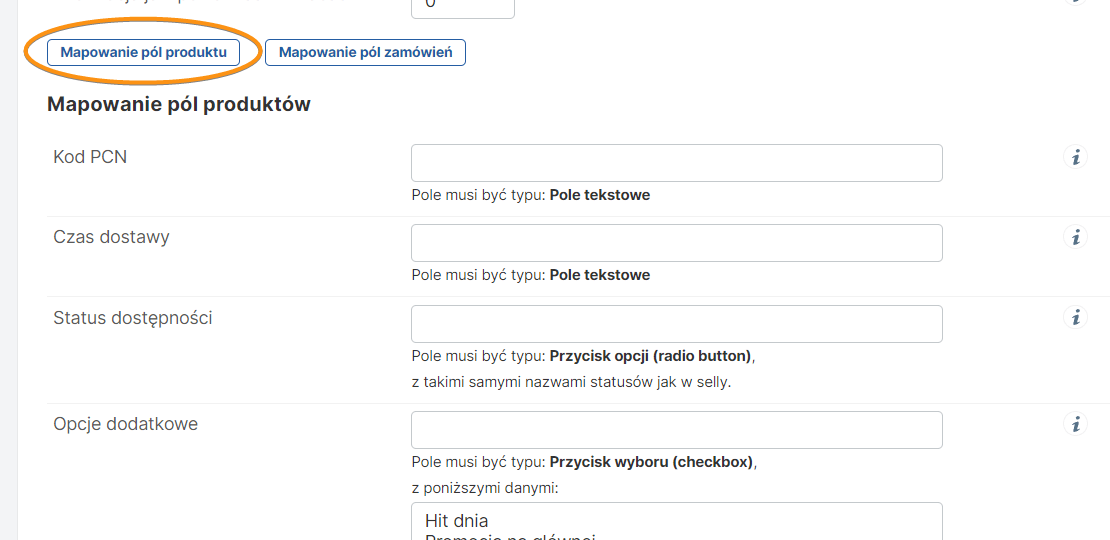Screen dimensions: 1110x540
Task: Click the 'Mapowanie pól produktów' section heading
Action: point(178,104)
